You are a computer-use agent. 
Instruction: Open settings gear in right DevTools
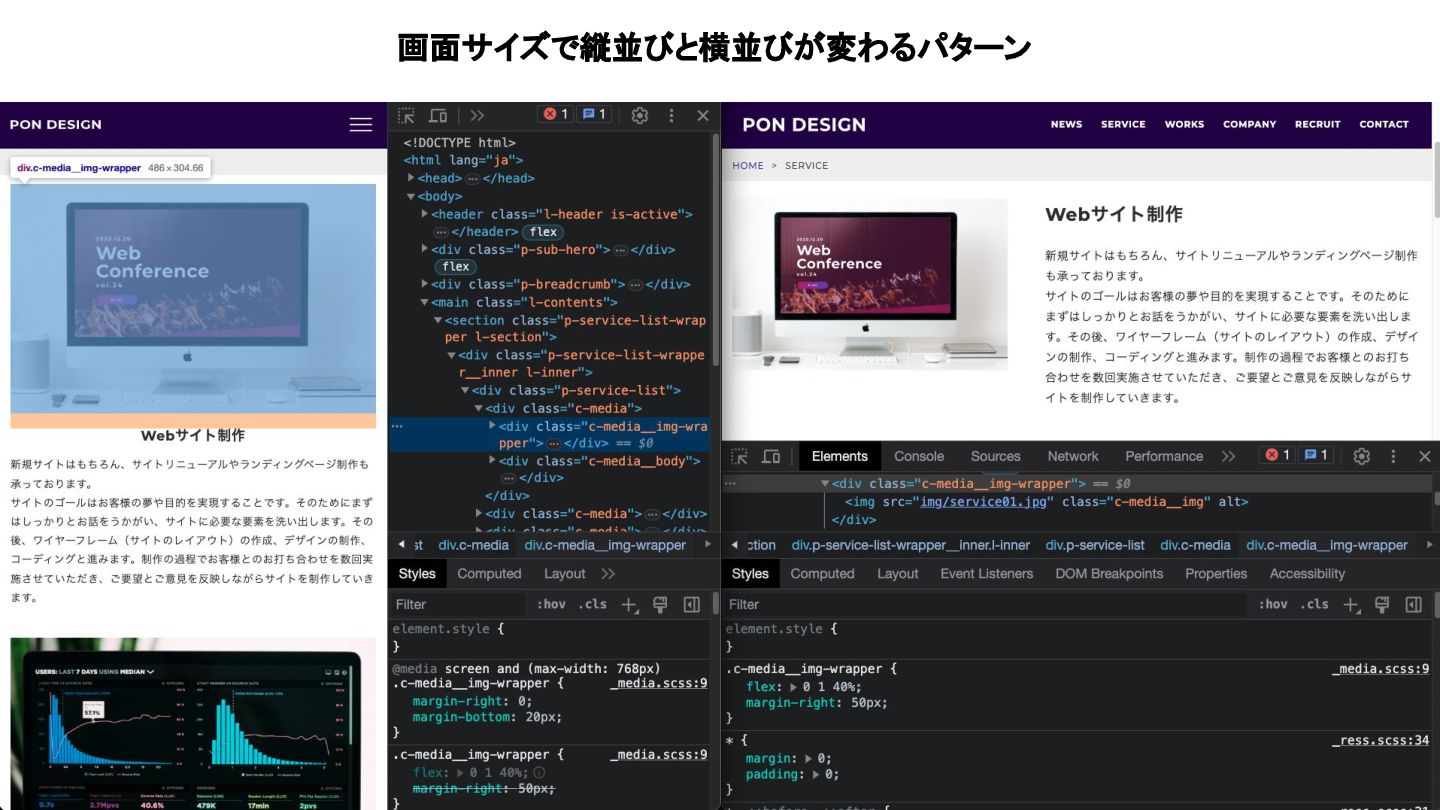click(x=1361, y=456)
